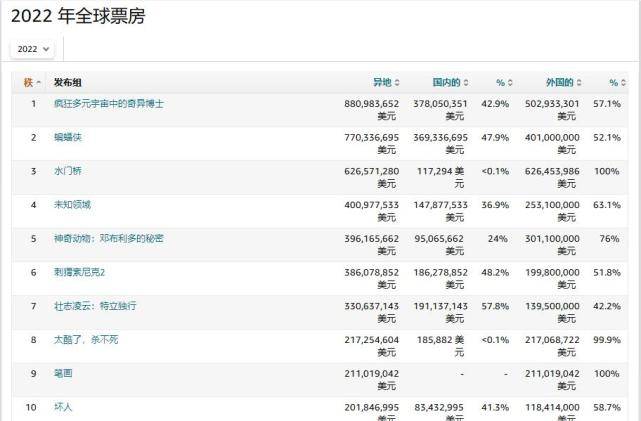Click the 502,933,301 foreign gross value
Image resolution: width=641 pixels, height=421 pixels.
pyautogui.click(x=552, y=104)
